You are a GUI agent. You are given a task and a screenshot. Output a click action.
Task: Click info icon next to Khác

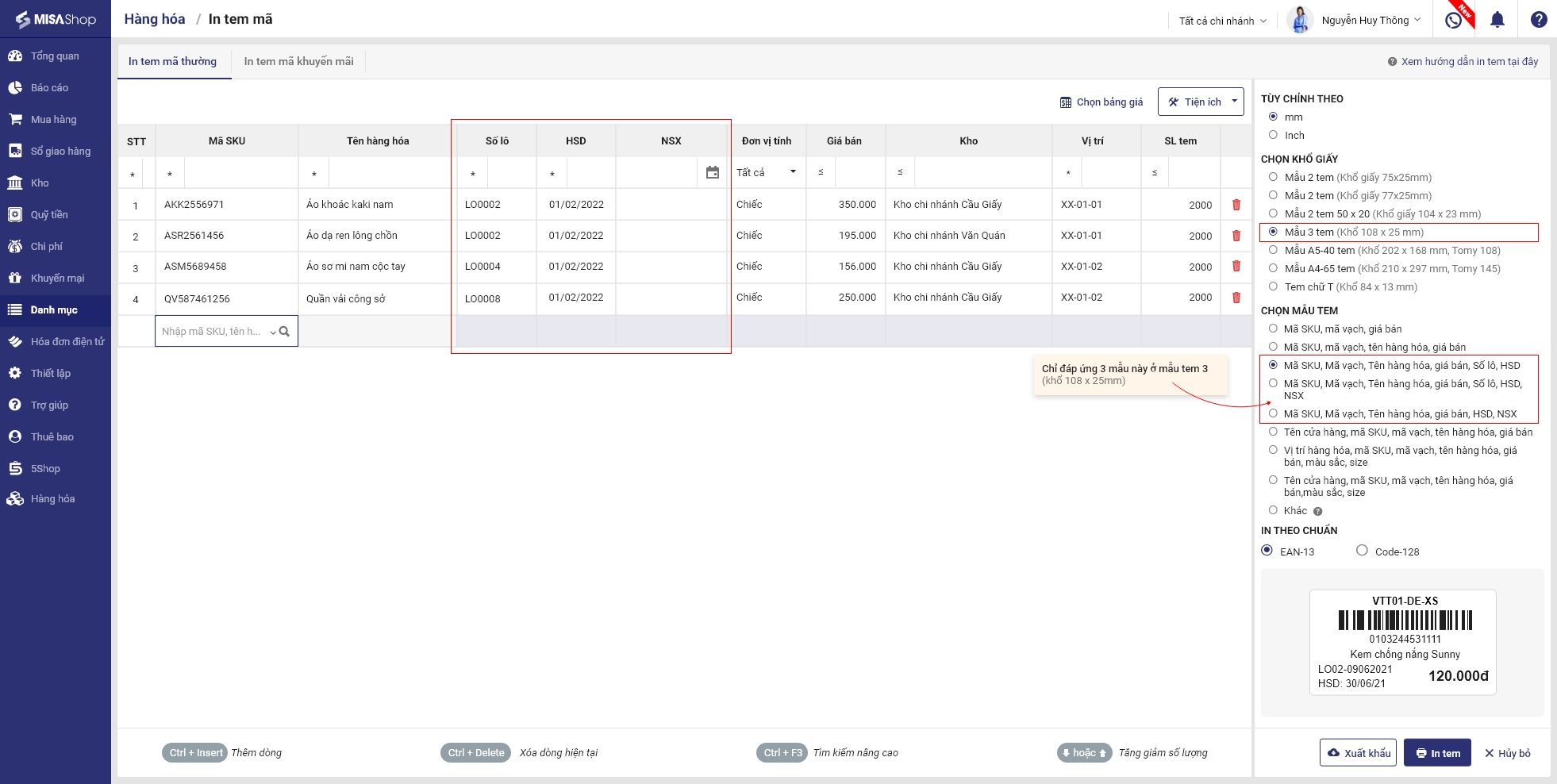pos(1317,512)
